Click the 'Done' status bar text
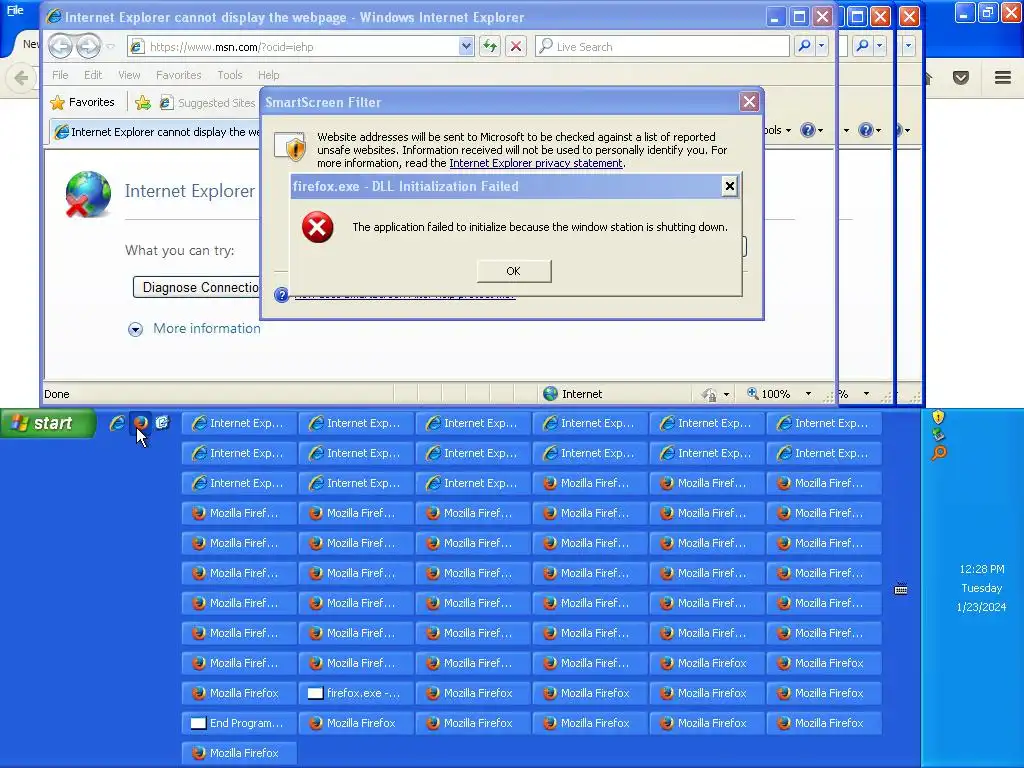This screenshot has width=1024, height=768. point(57,394)
